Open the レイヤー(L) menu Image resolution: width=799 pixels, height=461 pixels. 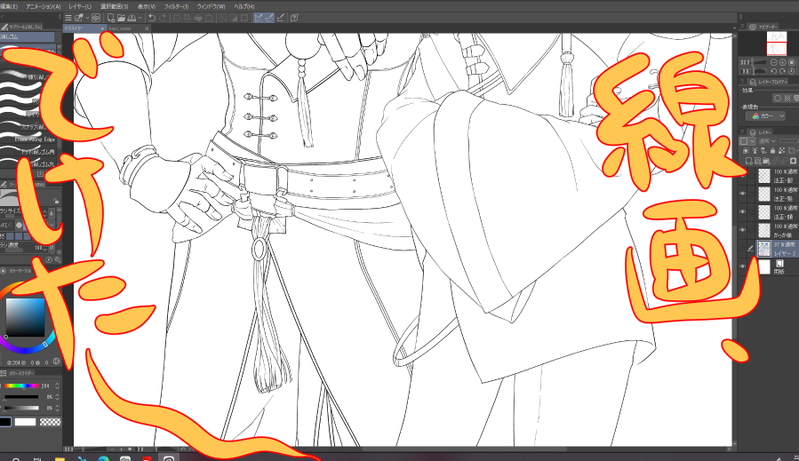pyautogui.click(x=80, y=7)
